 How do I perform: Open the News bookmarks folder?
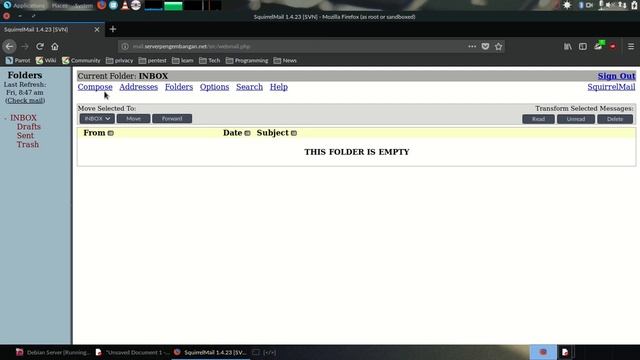point(285,60)
